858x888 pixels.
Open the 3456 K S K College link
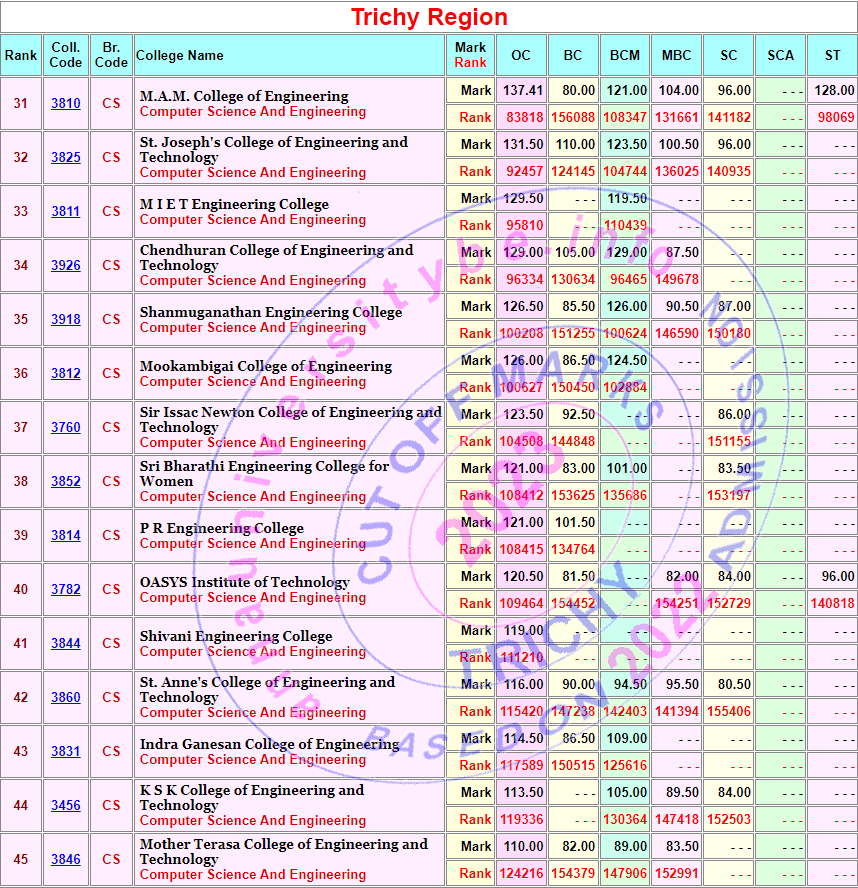pyautogui.click(x=66, y=806)
